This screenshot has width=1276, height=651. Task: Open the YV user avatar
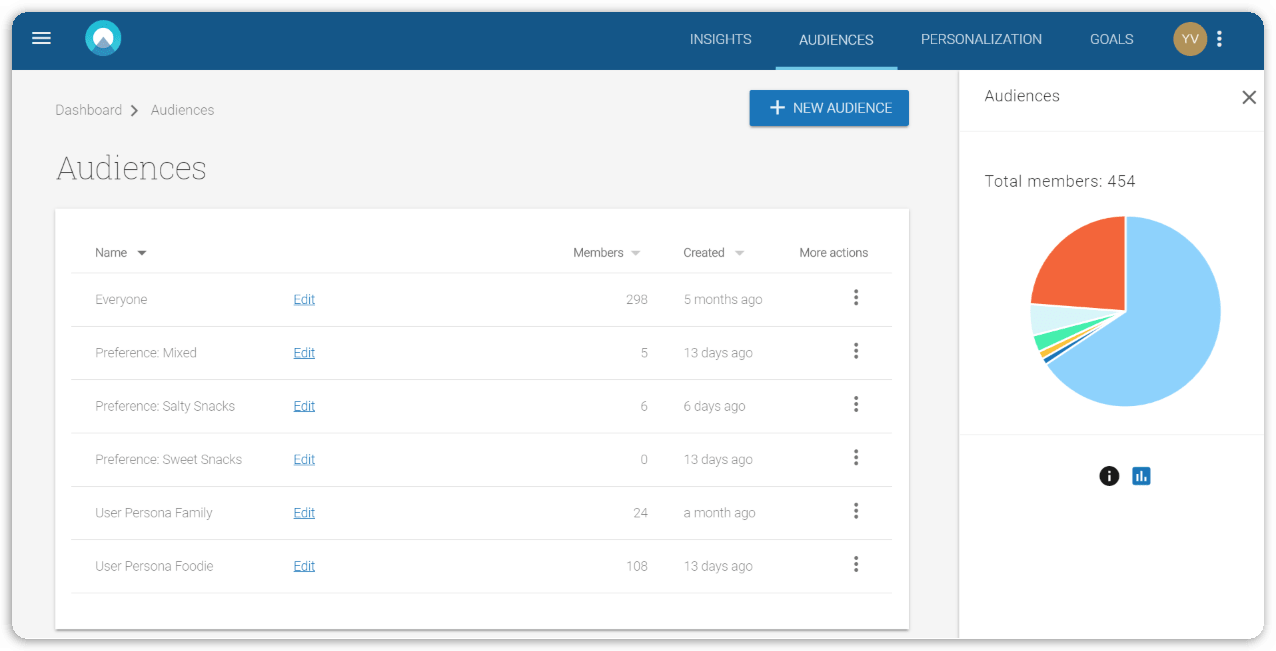click(x=1189, y=39)
